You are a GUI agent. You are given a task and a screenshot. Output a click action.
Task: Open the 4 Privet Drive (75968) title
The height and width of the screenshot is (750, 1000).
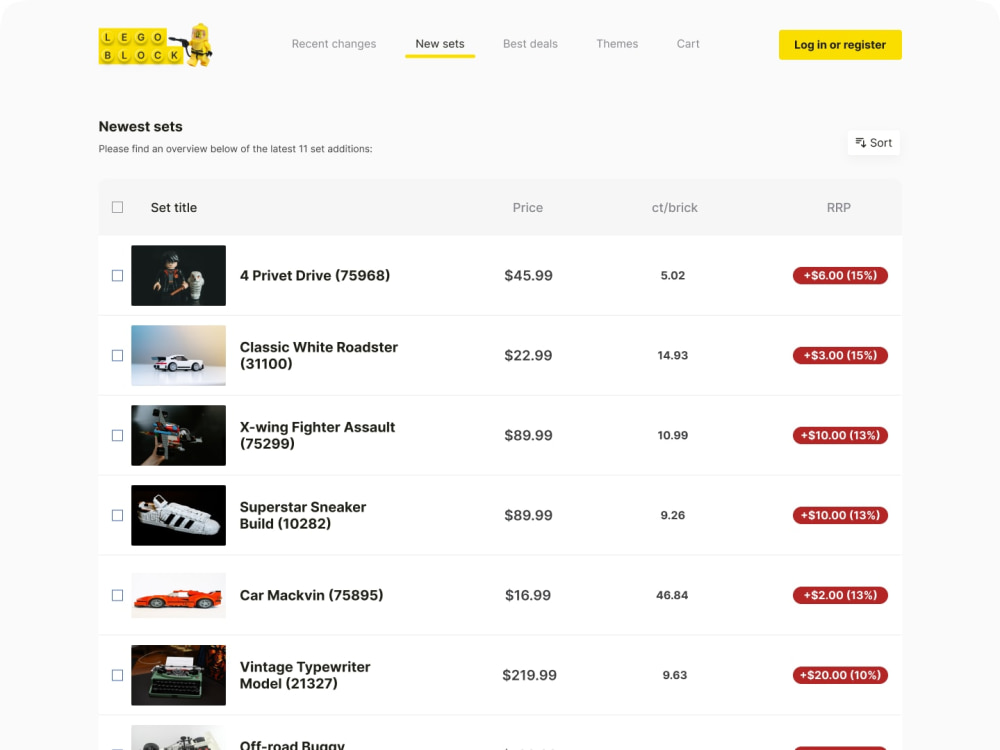(315, 276)
